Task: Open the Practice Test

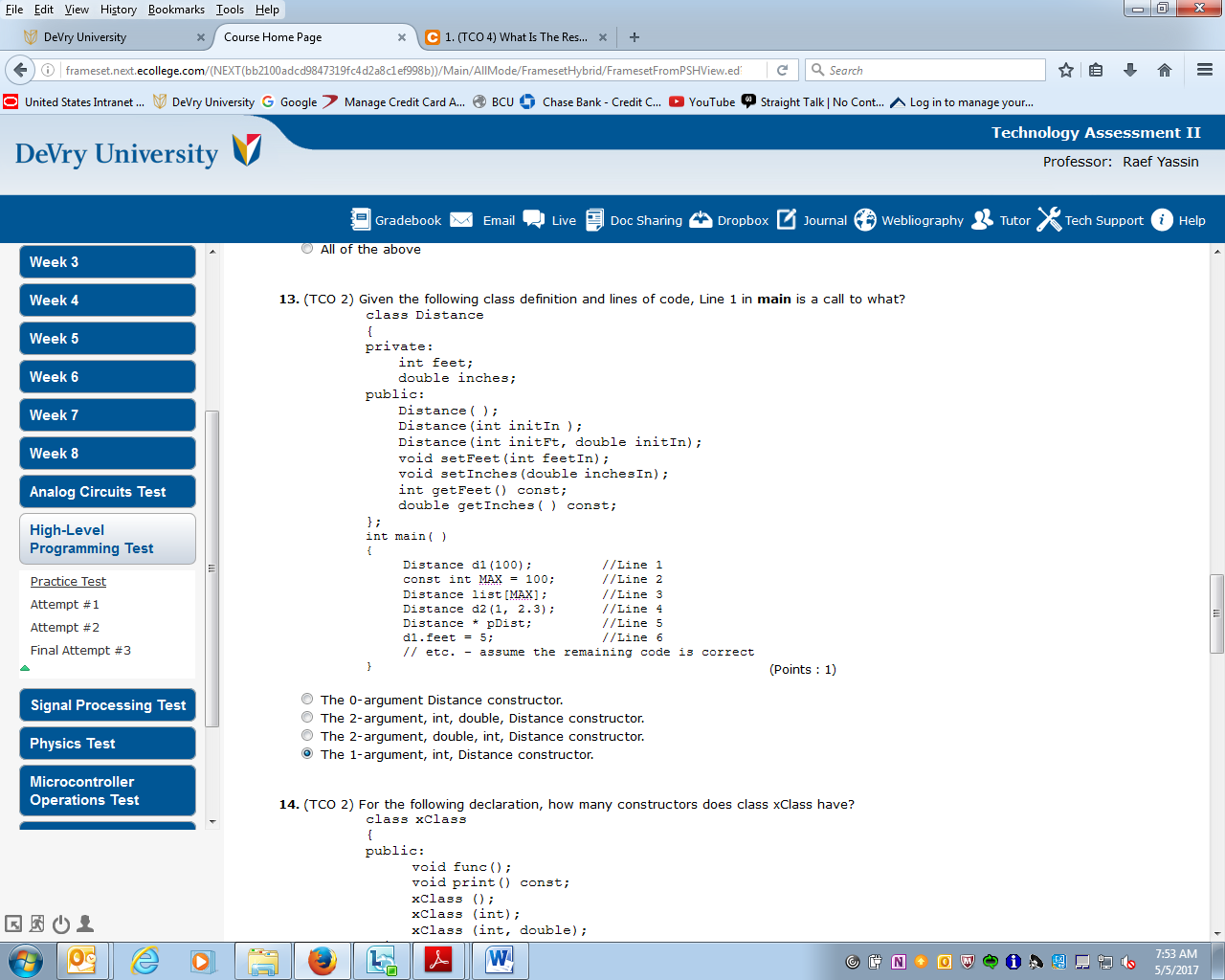Action: coord(67,581)
